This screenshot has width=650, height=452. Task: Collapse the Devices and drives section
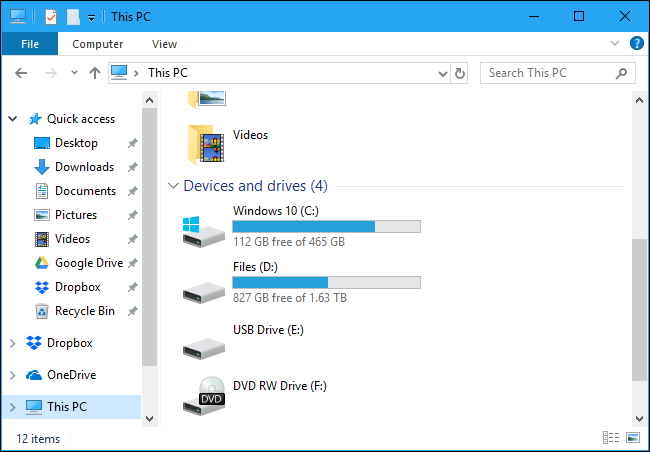(174, 186)
